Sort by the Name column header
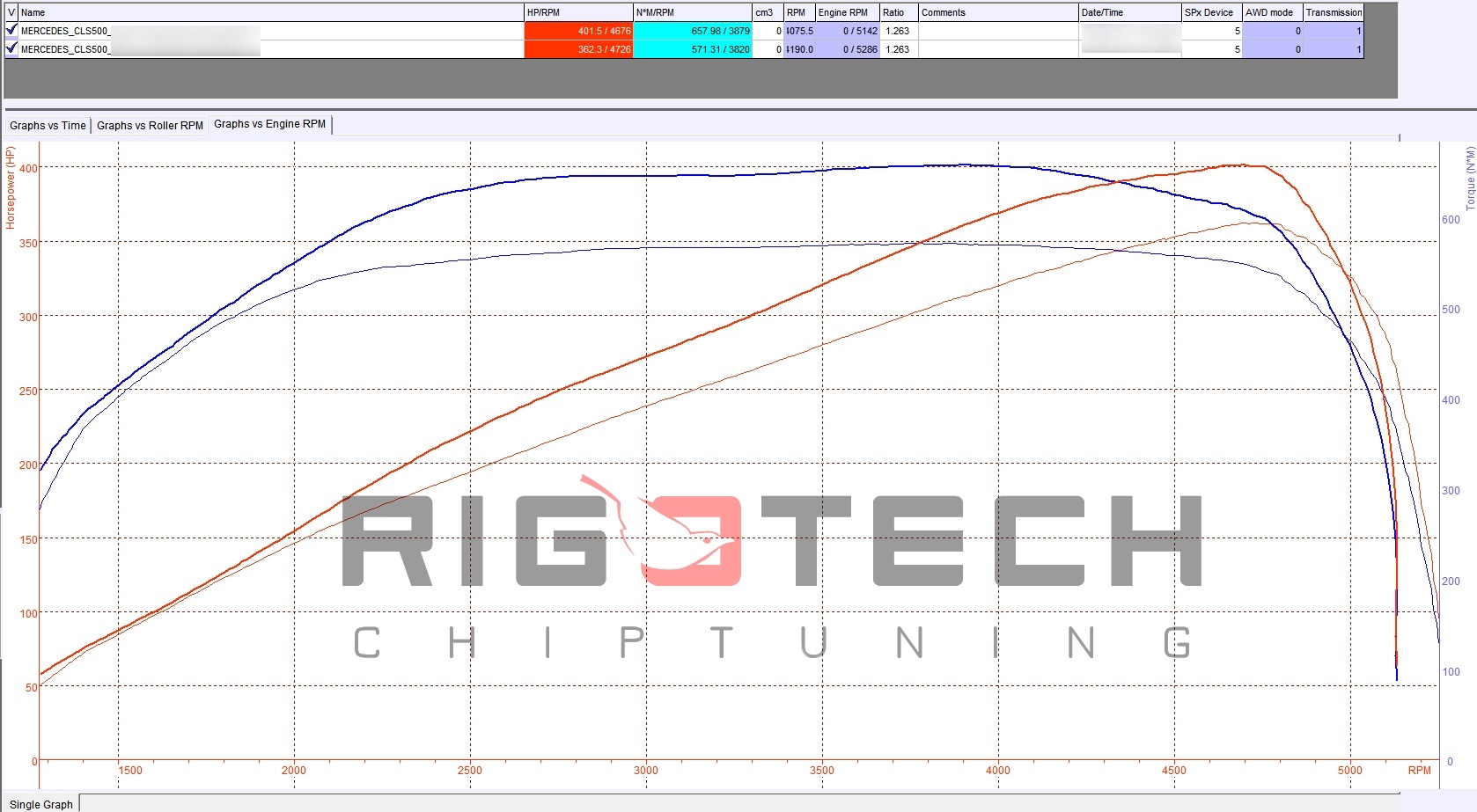Image resolution: width=1477 pixels, height=812 pixels. point(271,12)
